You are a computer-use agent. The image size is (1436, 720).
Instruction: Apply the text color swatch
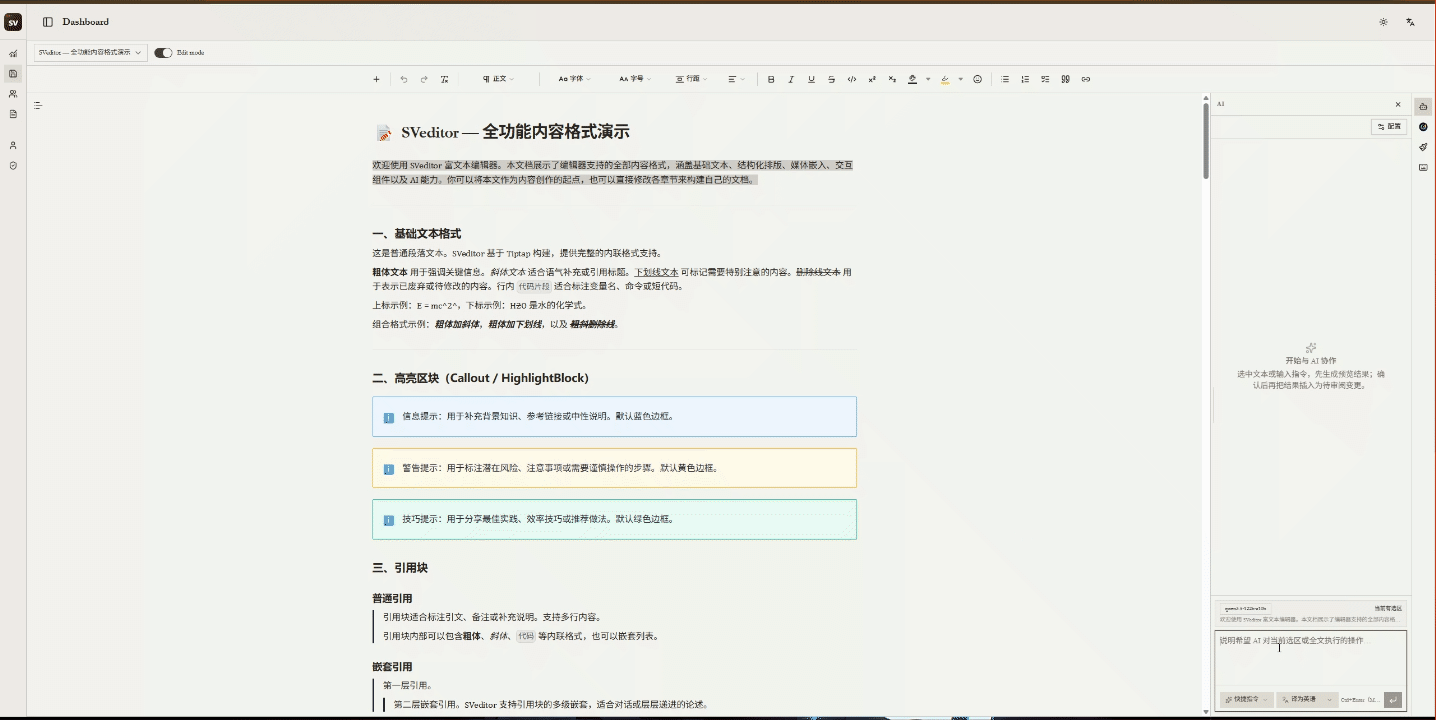pyautogui.click(x=912, y=79)
